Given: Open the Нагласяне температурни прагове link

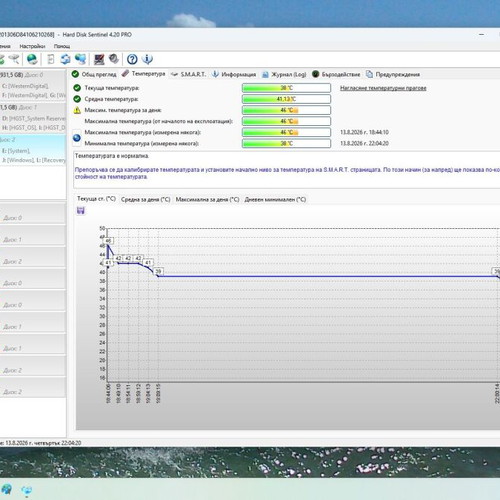Looking at the screenshot, I should pyautogui.click(x=383, y=88).
